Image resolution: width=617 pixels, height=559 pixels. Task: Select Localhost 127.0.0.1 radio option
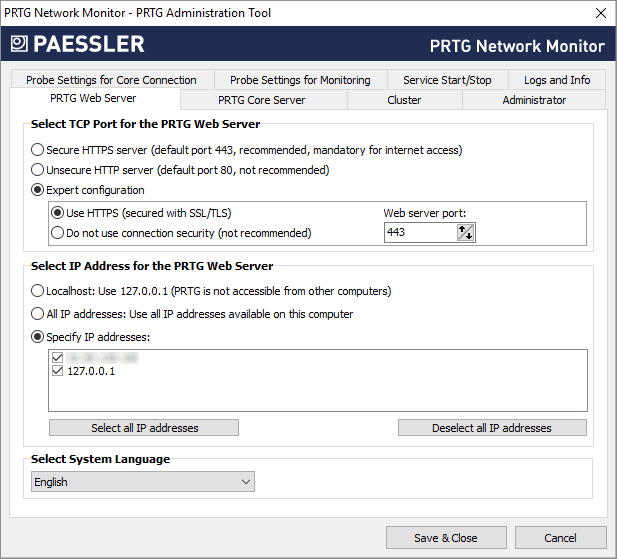click(38, 291)
